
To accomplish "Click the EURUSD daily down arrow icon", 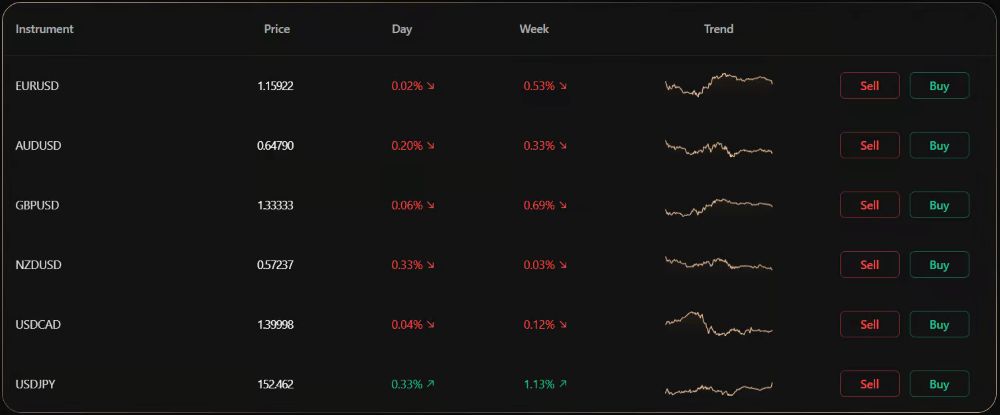I will pos(431,87).
